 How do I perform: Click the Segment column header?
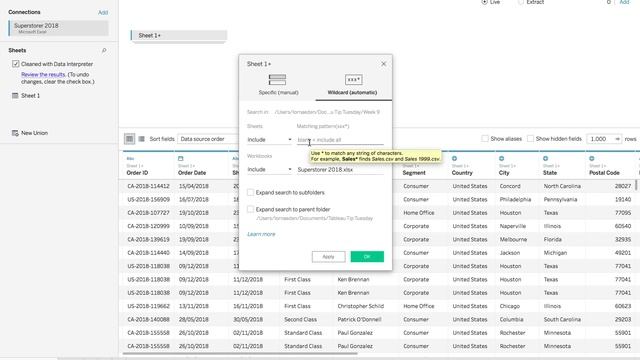coord(414,173)
